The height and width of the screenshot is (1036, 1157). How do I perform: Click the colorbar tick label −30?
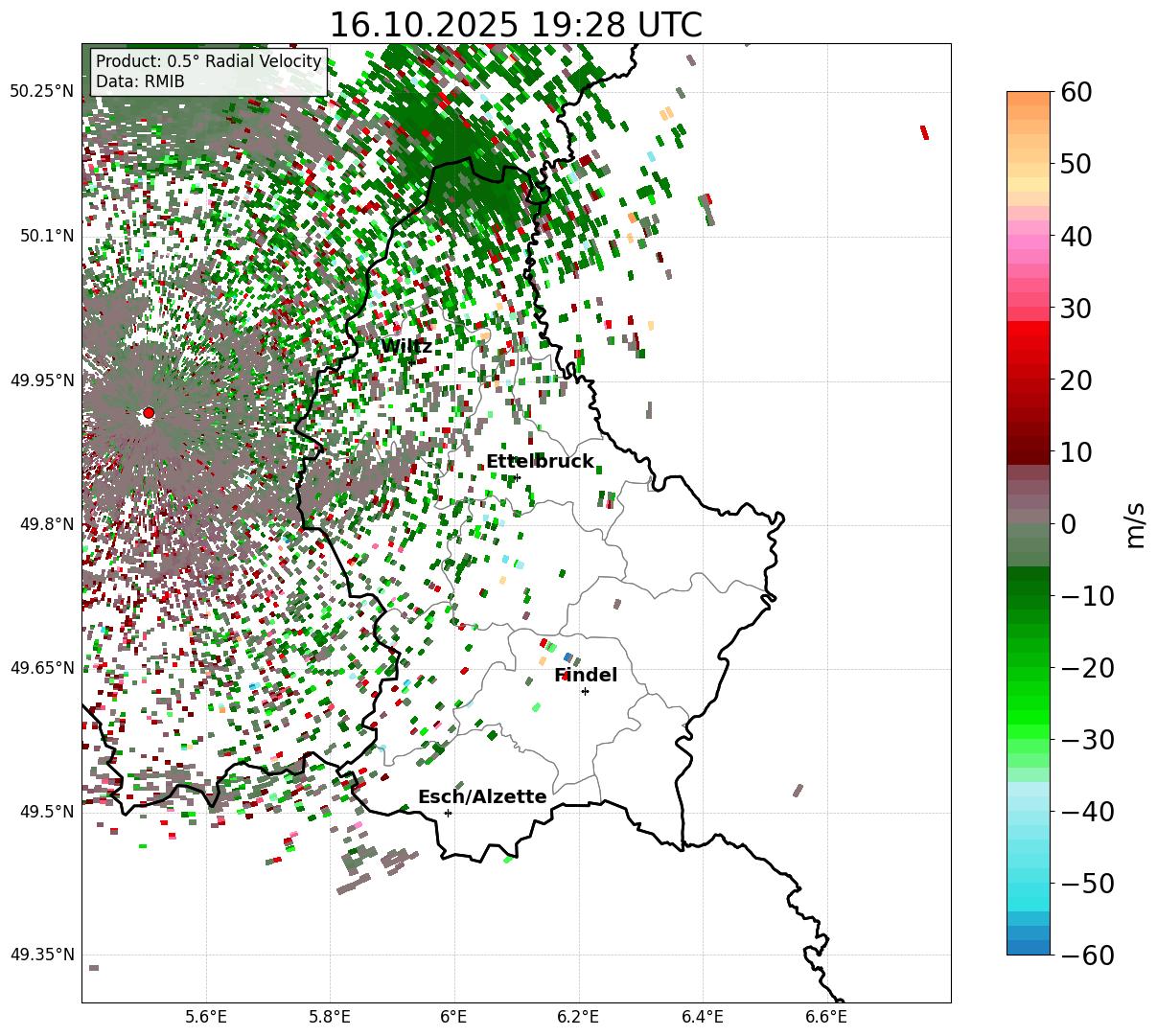pyautogui.click(x=1087, y=739)
